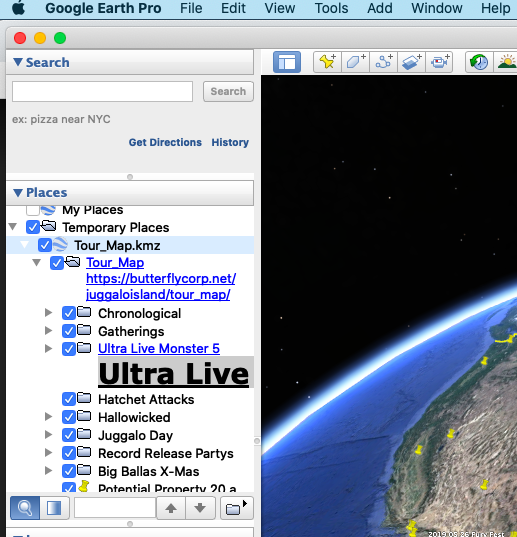Move item up with up arrow
Image resolution: width=517 pixels, height=537 pixels.
[x=171, y=508]
